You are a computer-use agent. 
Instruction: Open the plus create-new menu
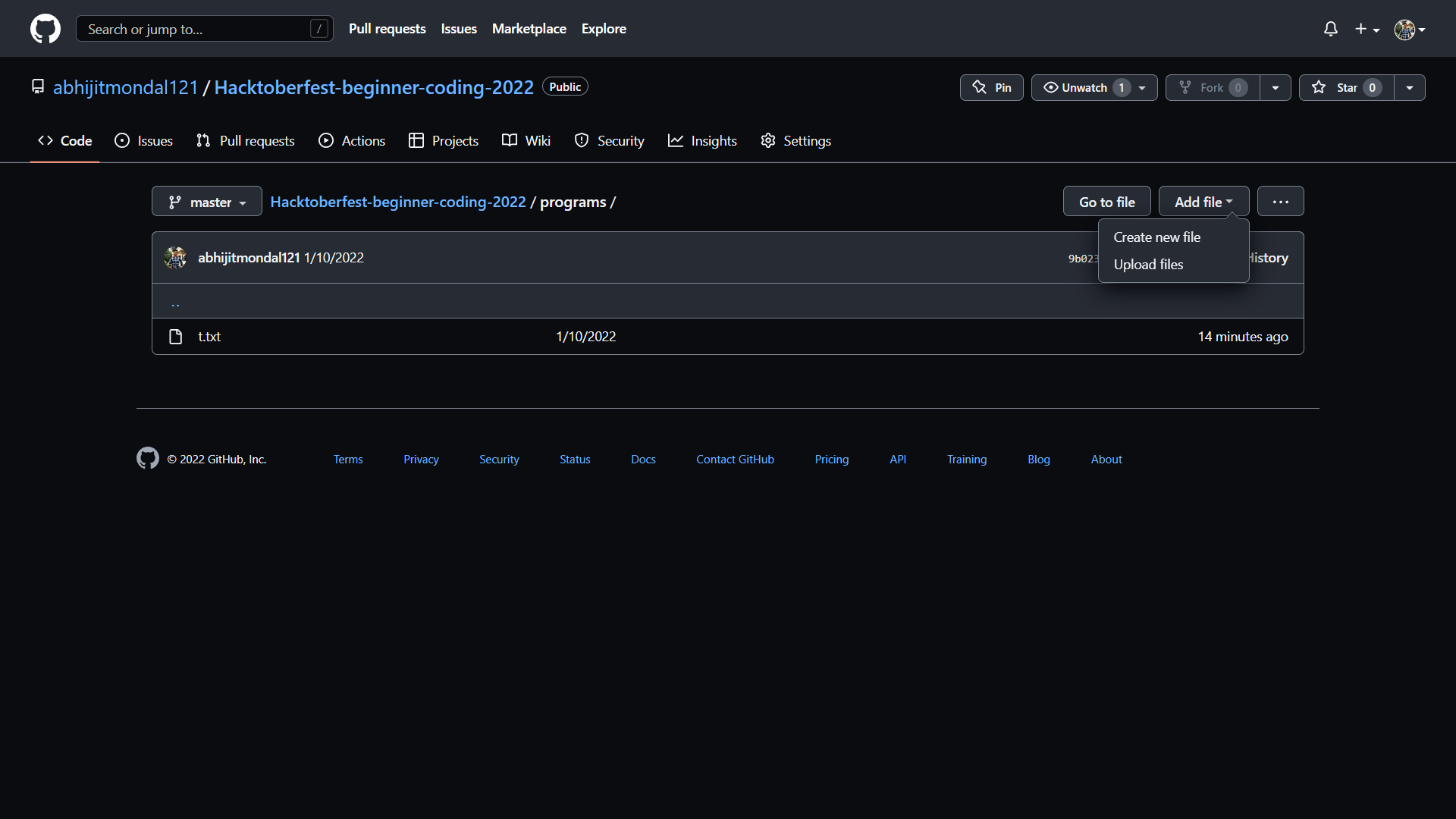pyautogui.click(x=1367, y=29)
